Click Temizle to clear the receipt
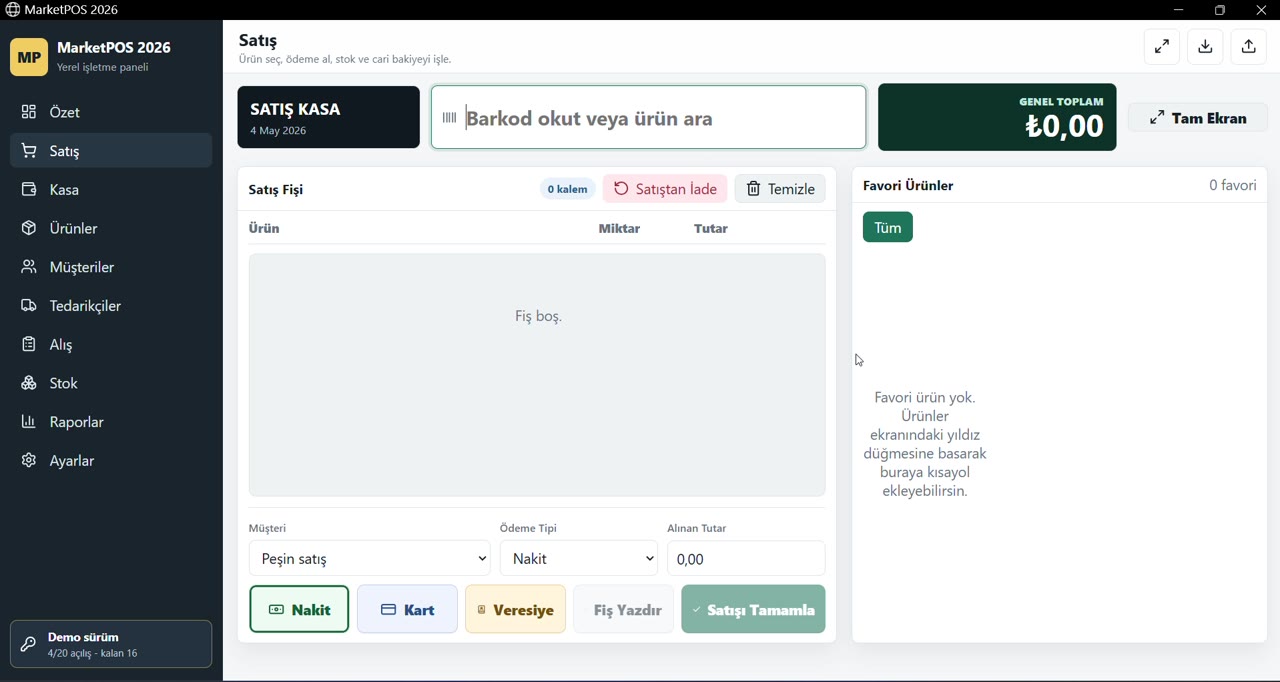Image resolution: width=1280 pixels, height=682 pixels. 780,189
